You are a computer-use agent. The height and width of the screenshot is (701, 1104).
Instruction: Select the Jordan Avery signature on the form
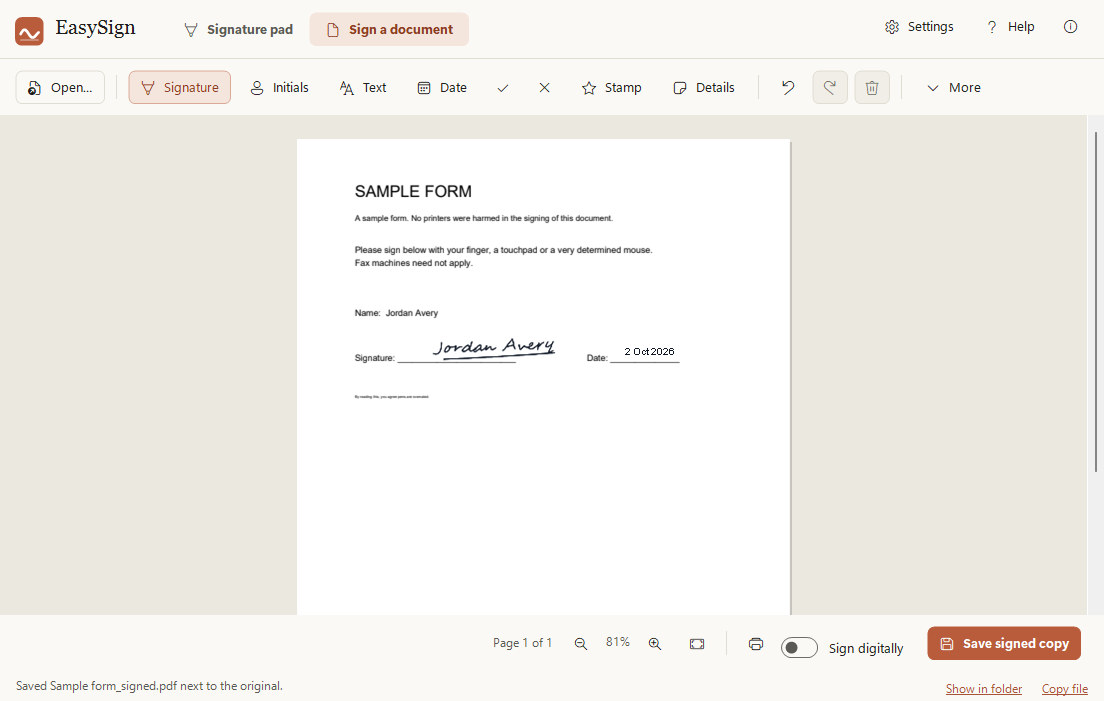pyautogui.click(x=494, y=348)
